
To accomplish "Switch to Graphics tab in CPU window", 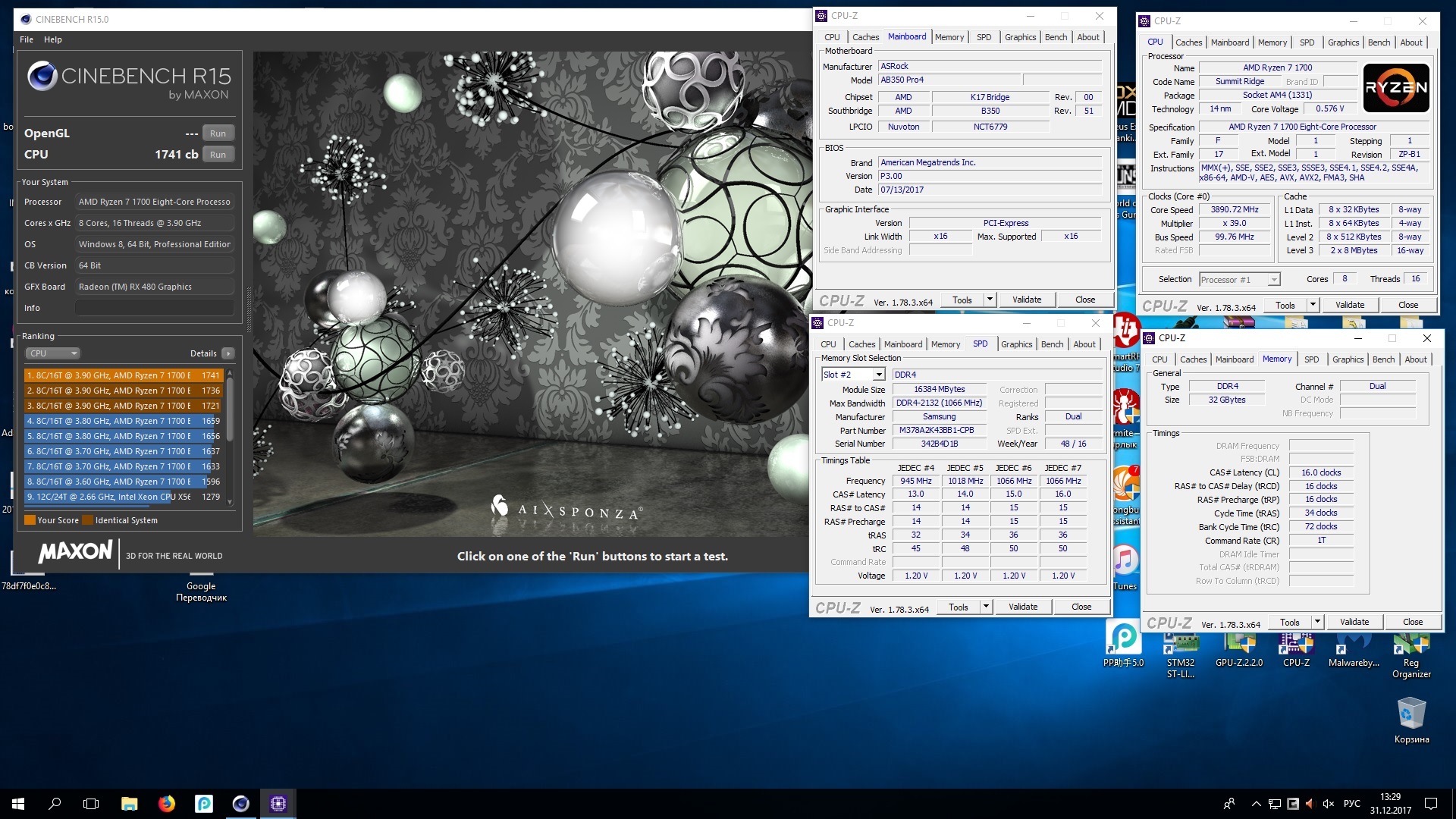I will (x=1343, y=42).
